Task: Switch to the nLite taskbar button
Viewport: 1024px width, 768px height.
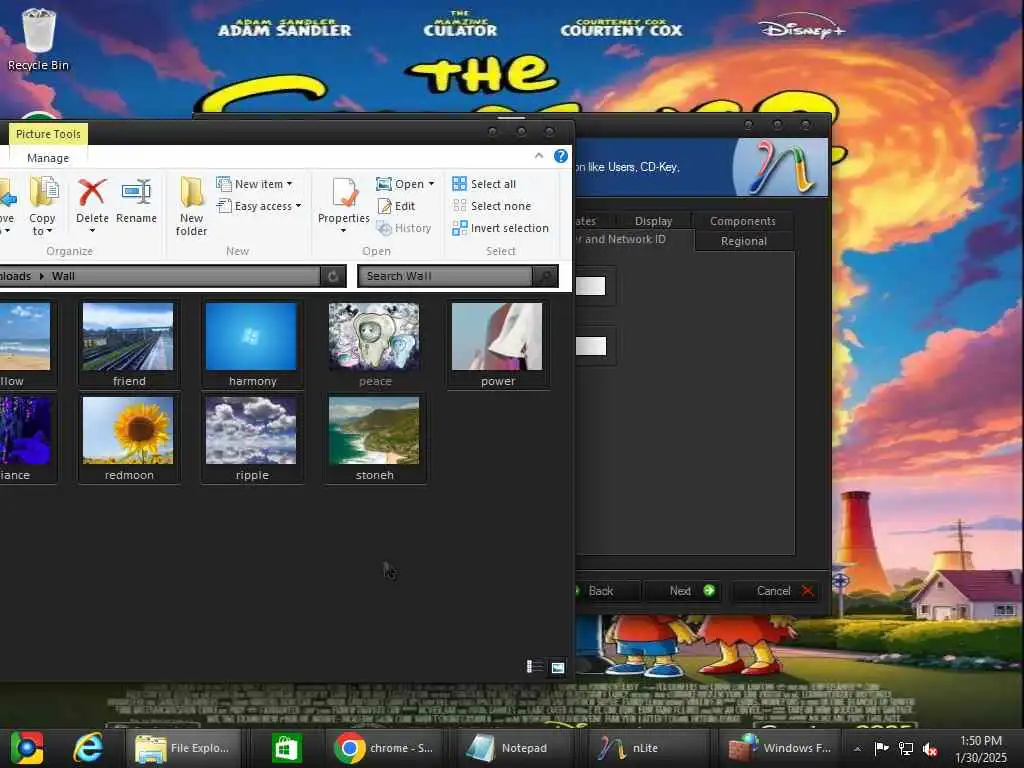Action: 647,748
